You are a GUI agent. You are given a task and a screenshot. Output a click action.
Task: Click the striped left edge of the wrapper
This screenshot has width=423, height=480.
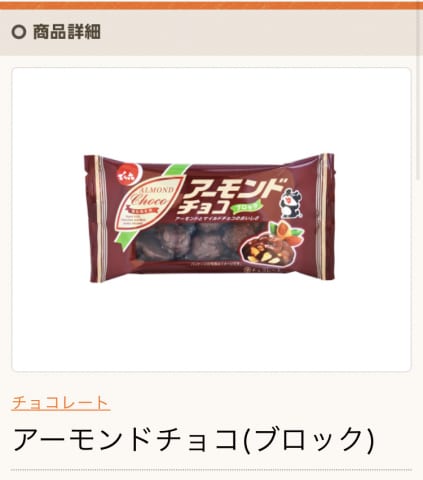pos(97,217)
